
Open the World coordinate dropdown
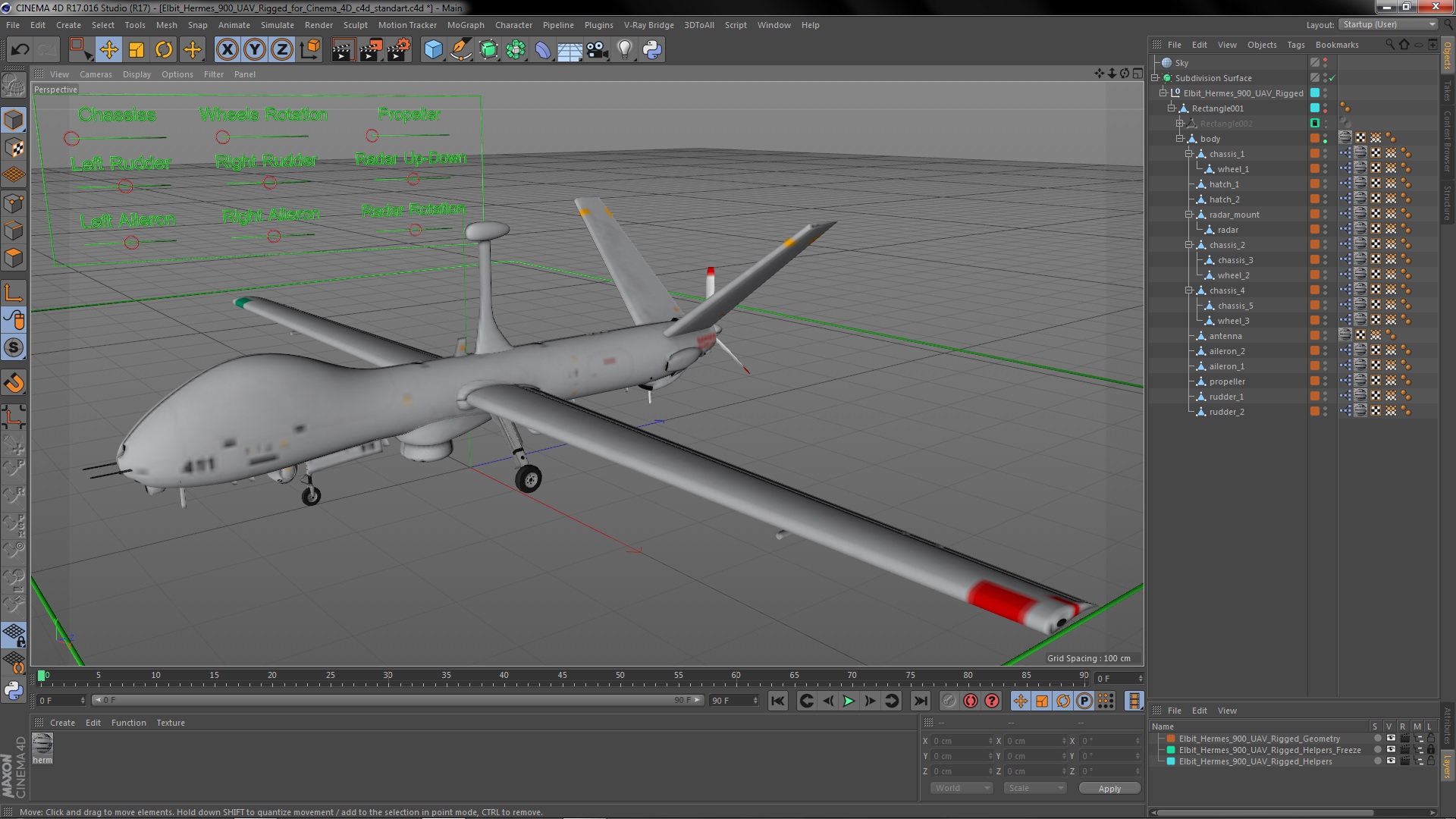962,788
